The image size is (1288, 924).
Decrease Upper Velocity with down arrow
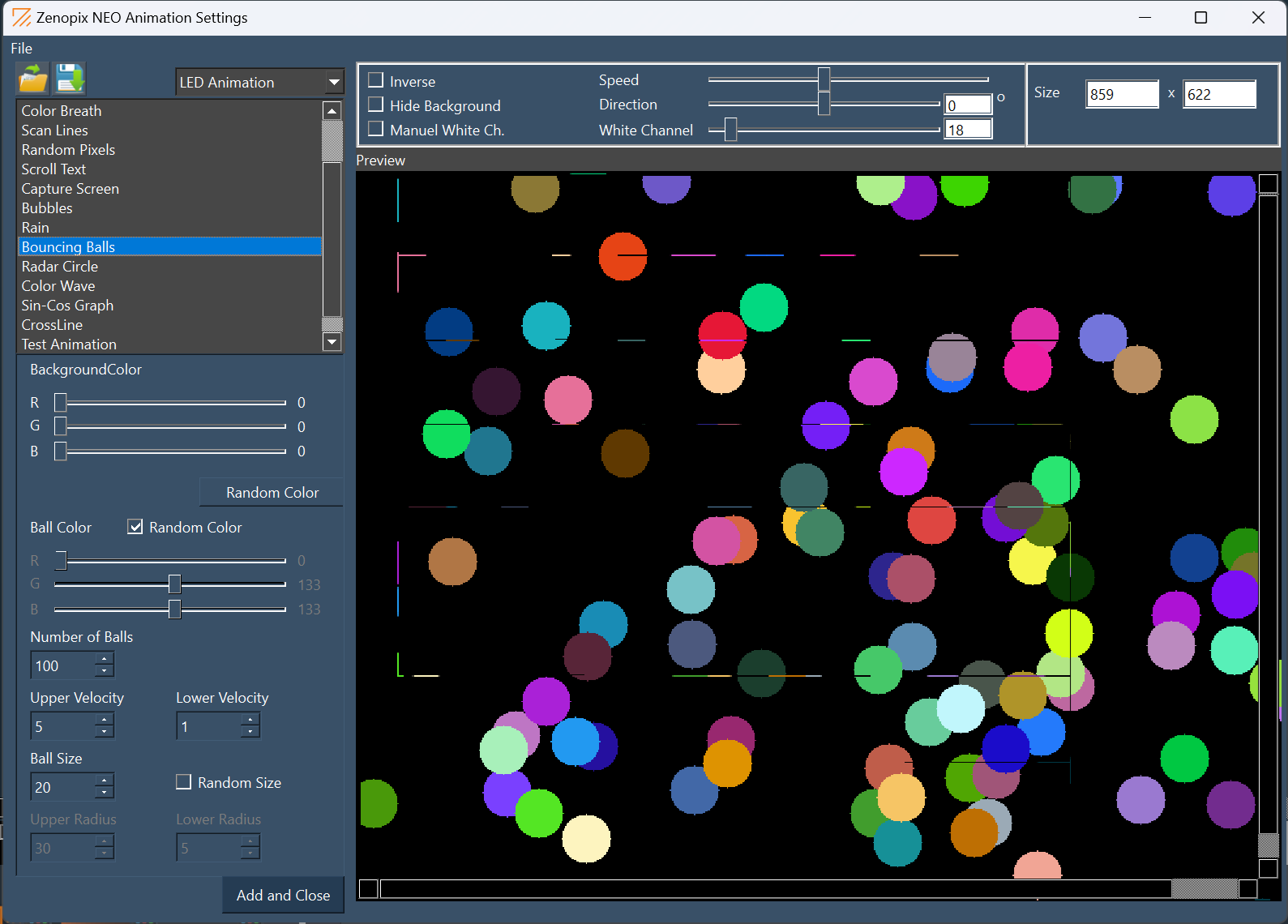pos(104,732)
